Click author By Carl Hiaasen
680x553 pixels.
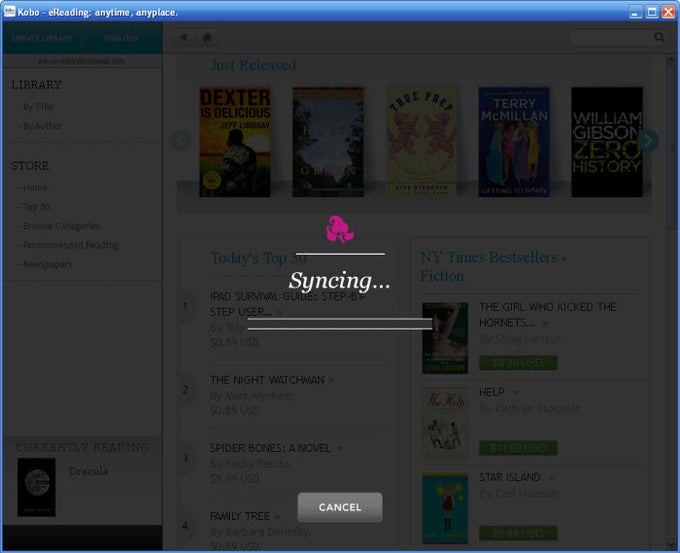(518, 493)
